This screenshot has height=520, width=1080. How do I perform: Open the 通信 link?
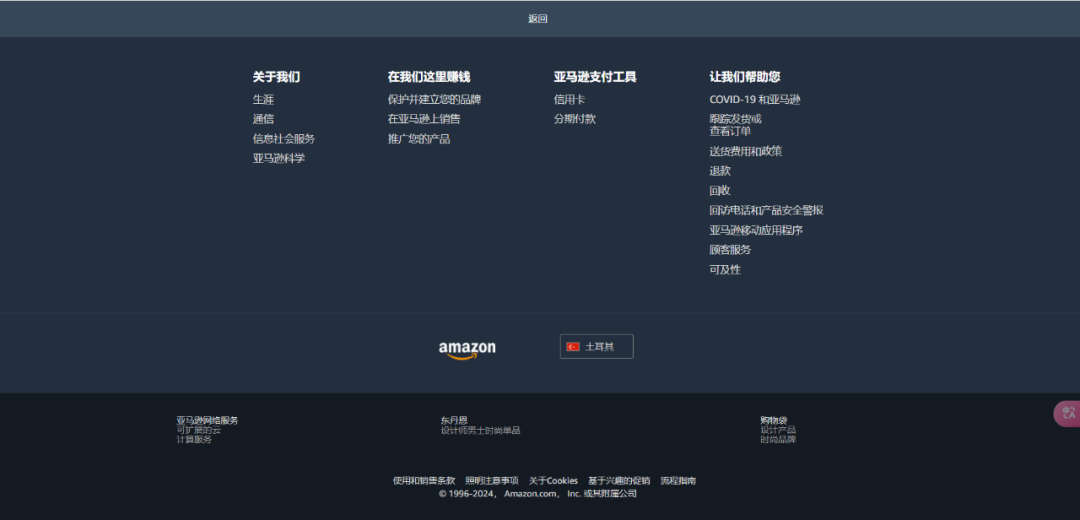[x=263, y=119]
